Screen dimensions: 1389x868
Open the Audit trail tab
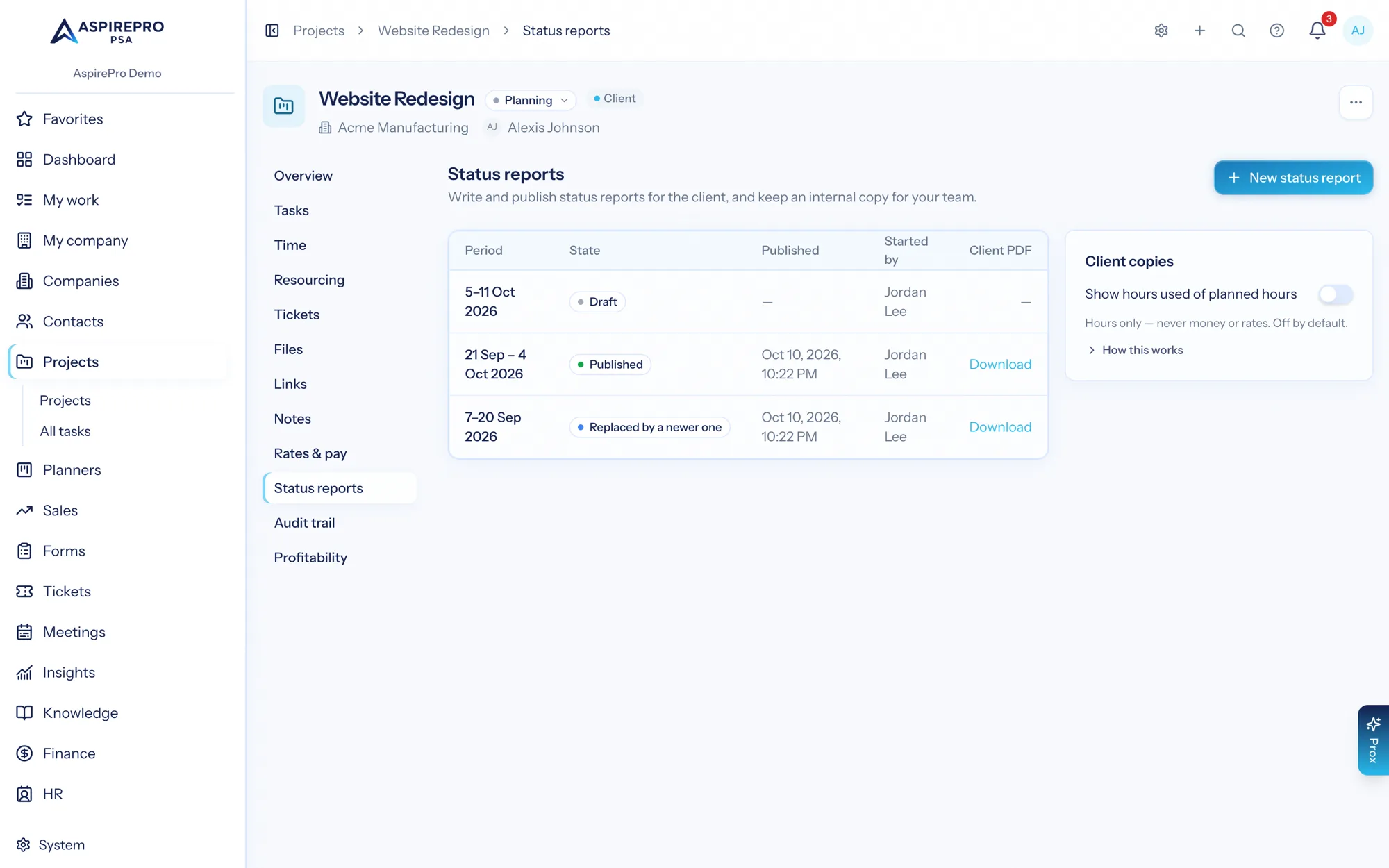(340, 523)
